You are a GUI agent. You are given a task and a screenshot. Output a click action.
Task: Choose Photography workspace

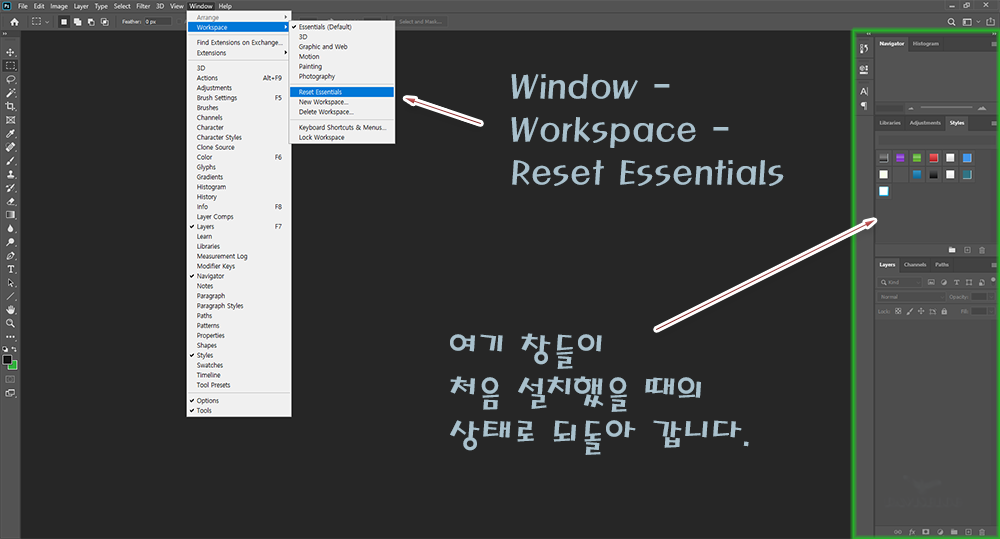[x=342, y=77]
